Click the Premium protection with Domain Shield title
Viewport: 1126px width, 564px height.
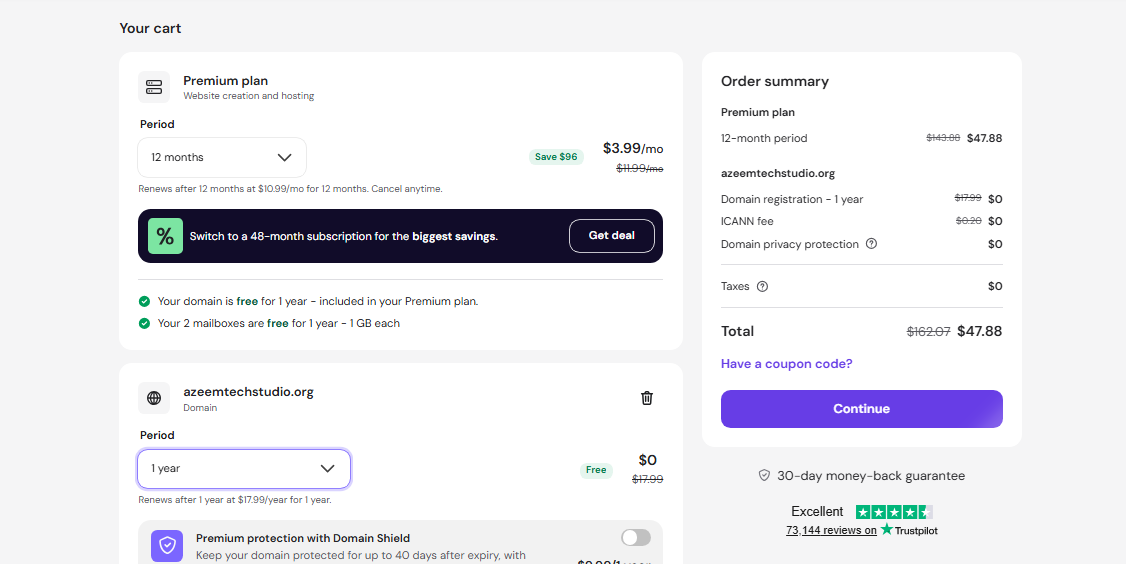coord(303,538)
